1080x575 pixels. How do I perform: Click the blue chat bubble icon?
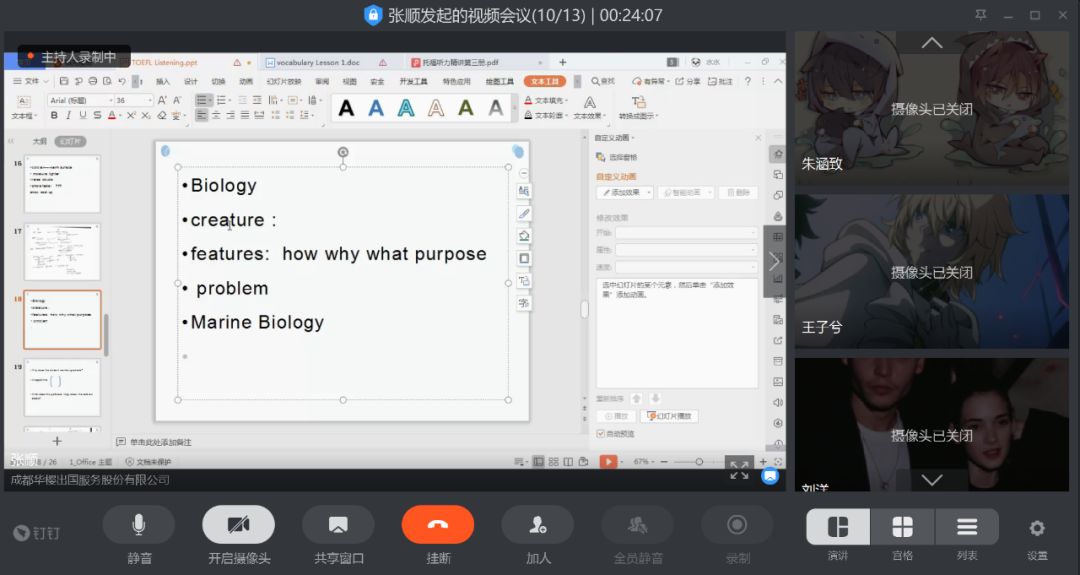pos(770,476)
